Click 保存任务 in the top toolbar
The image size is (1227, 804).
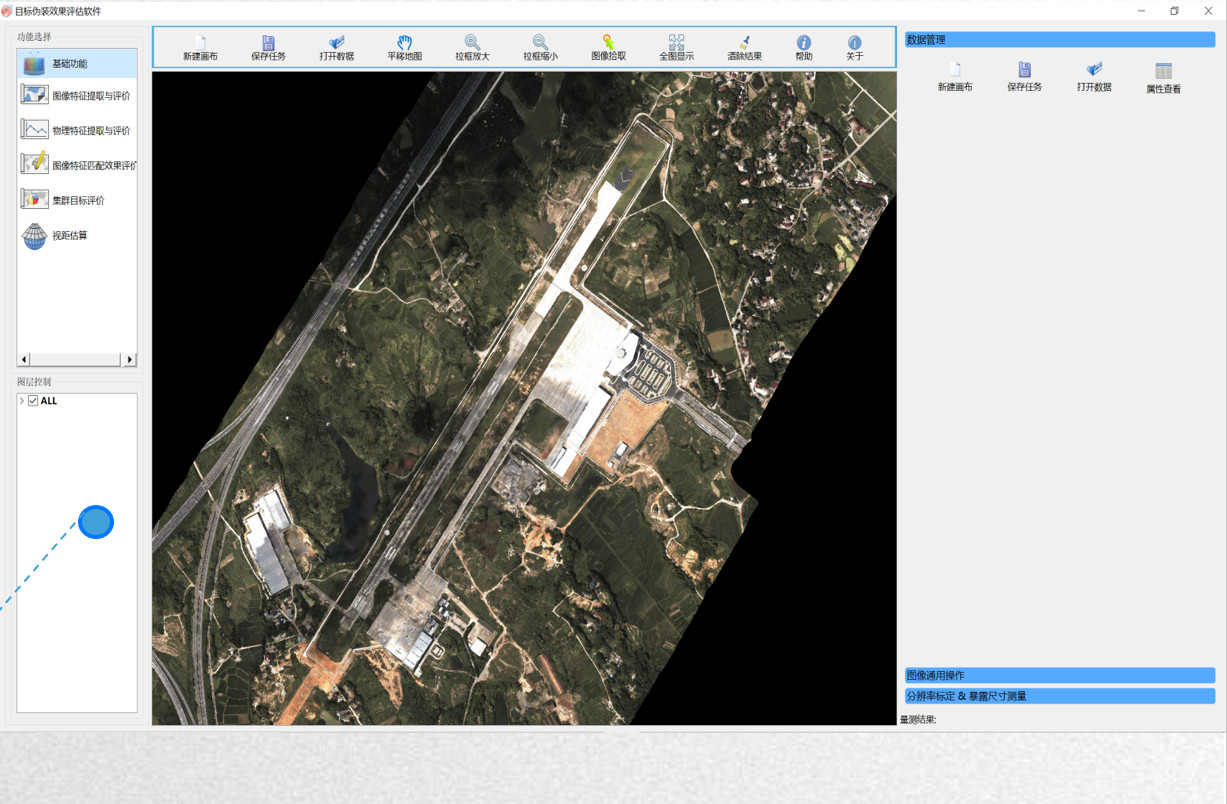click(268, 48)
